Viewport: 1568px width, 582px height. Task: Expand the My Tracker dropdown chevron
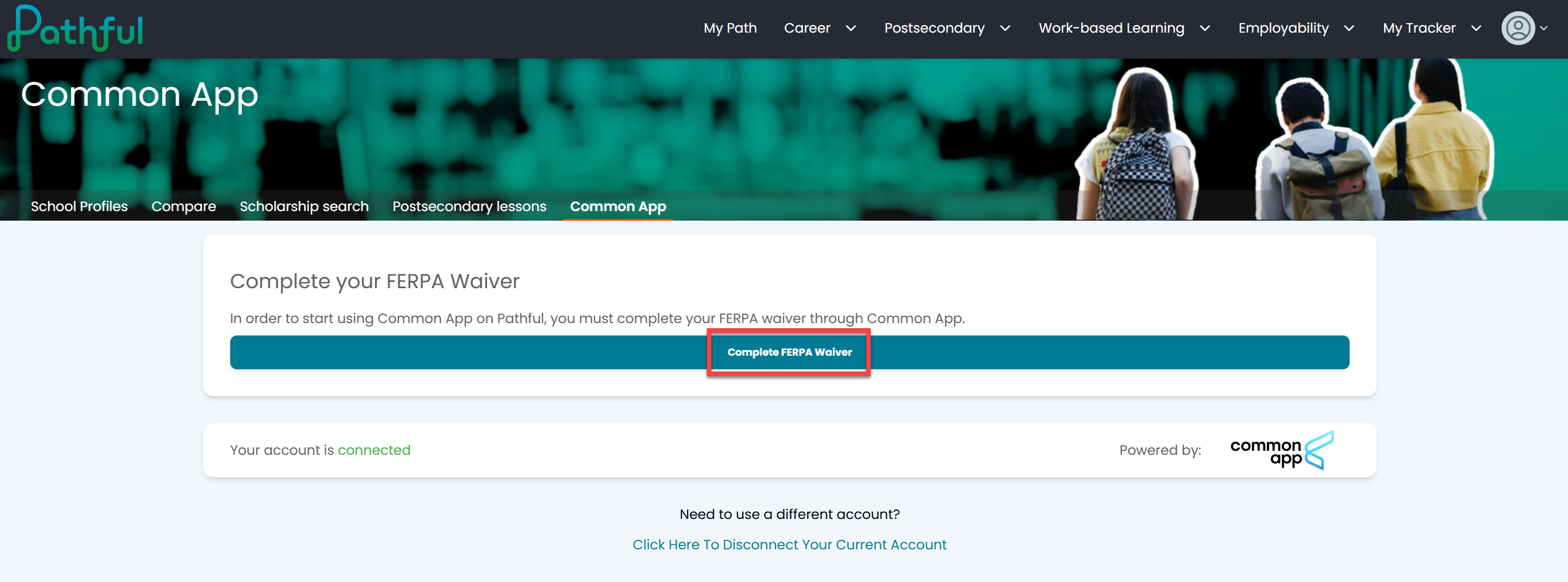click(x=1476, y=28)
